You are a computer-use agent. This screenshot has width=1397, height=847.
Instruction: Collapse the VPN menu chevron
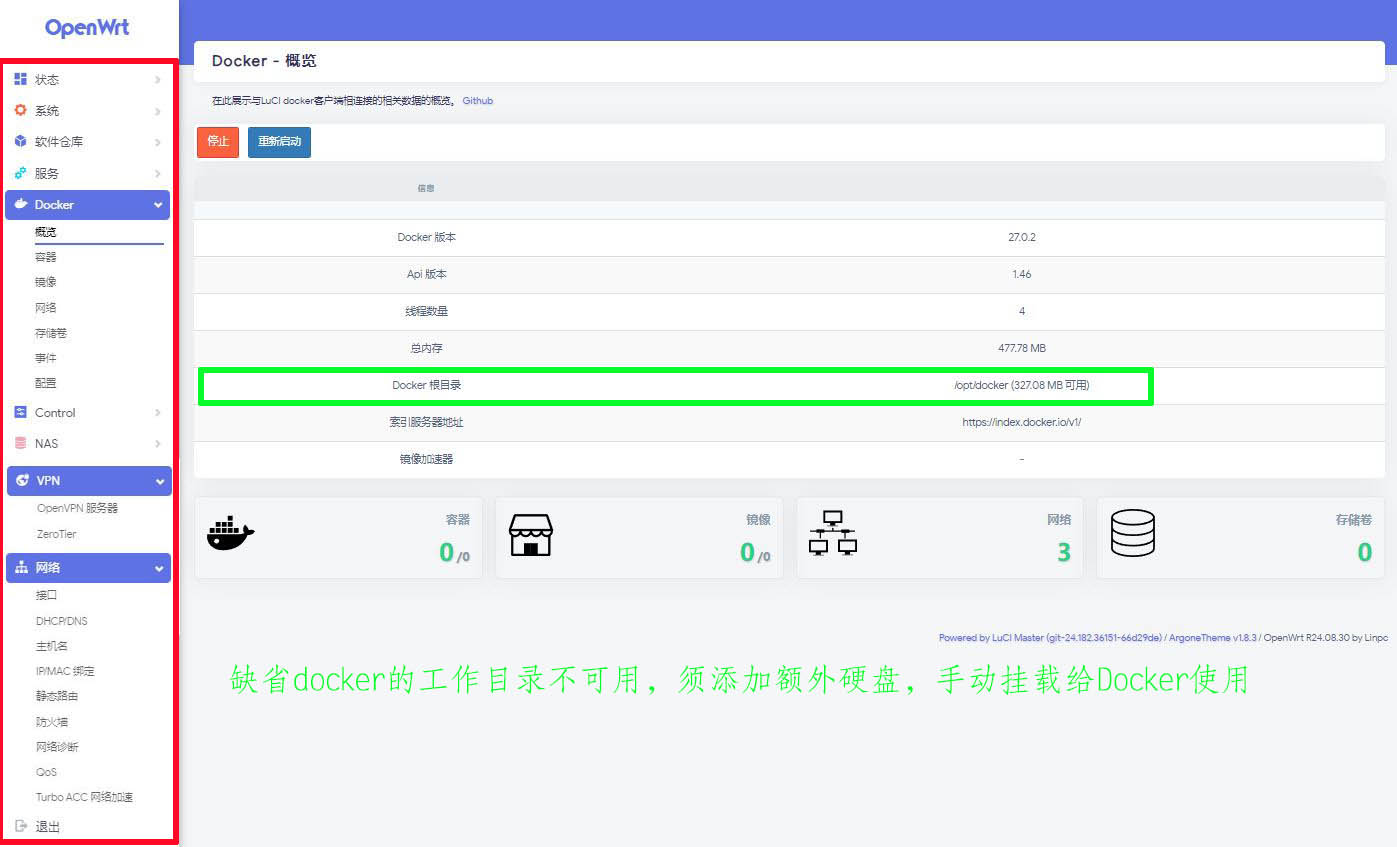[x=160, y=481]
